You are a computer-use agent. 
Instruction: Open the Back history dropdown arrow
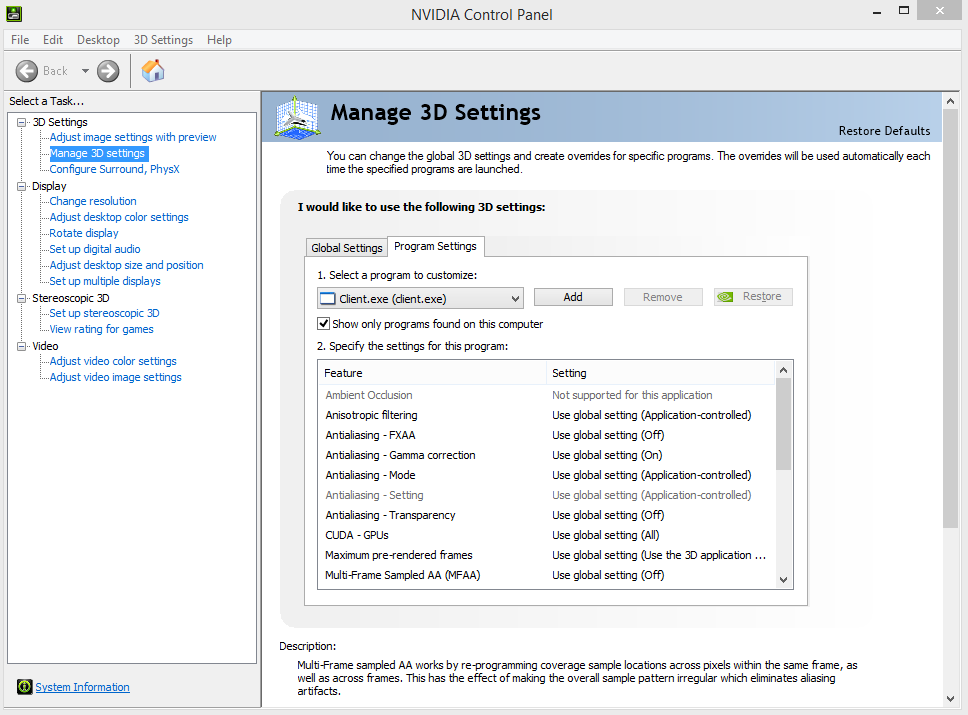[x=85, y=71]
